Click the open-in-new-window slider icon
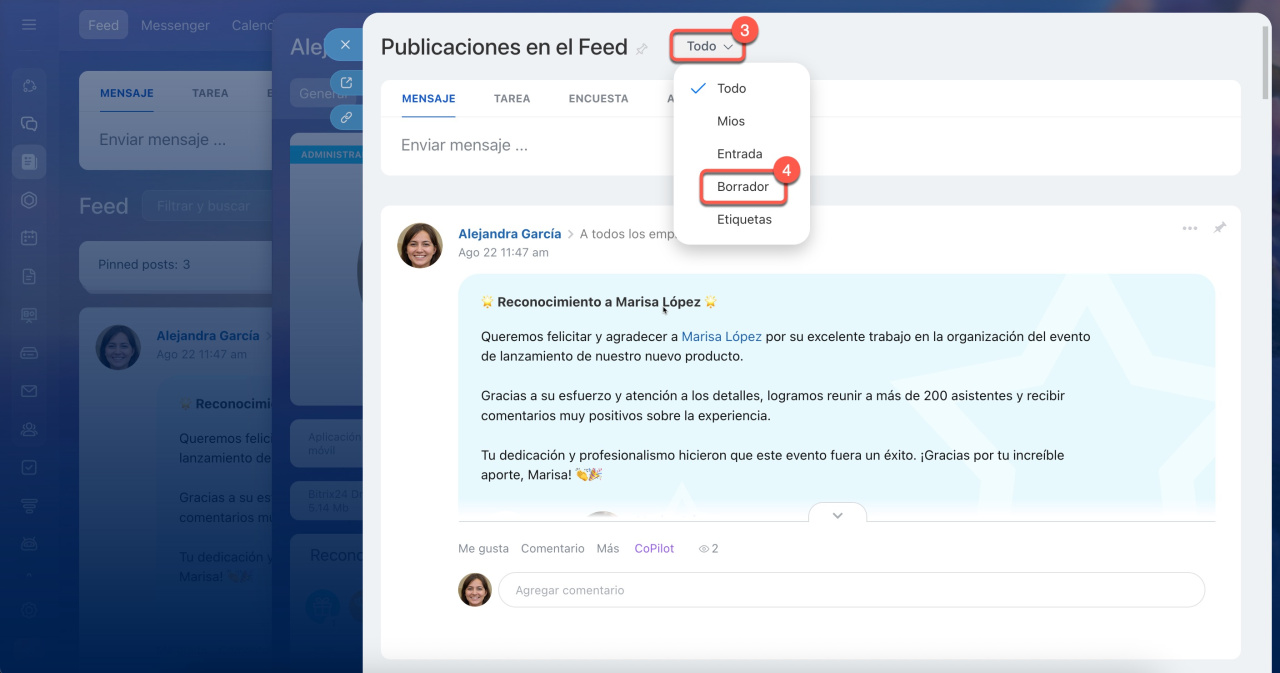 click(x=346, y=83)
